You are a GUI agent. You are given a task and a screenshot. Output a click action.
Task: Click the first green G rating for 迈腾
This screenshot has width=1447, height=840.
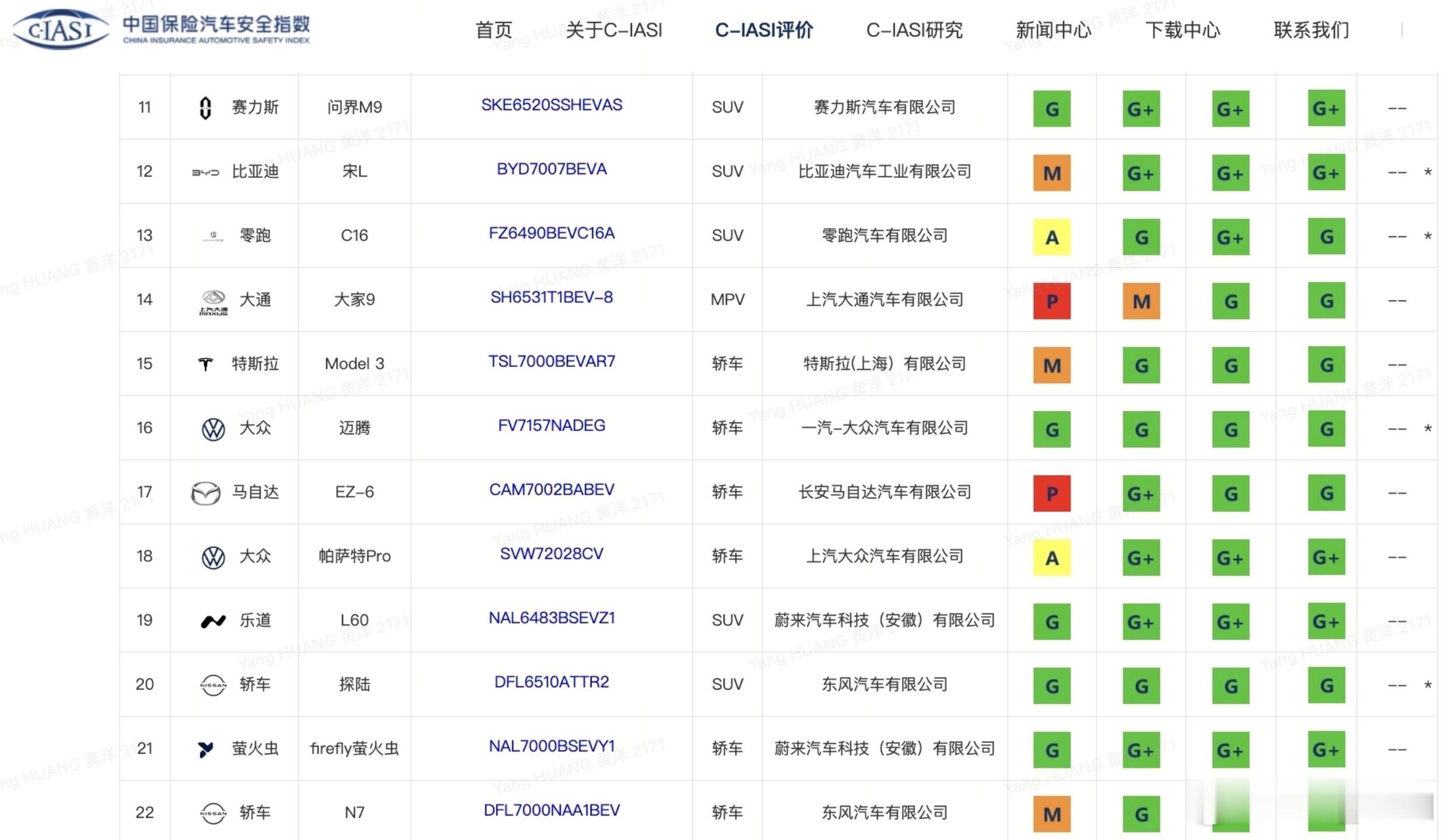coord(1051,429)
